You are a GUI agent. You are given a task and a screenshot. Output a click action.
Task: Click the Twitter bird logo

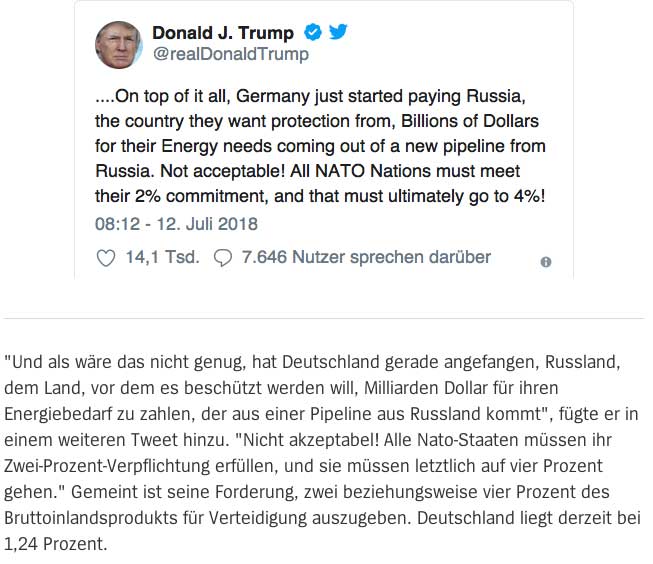coord(338,33)
